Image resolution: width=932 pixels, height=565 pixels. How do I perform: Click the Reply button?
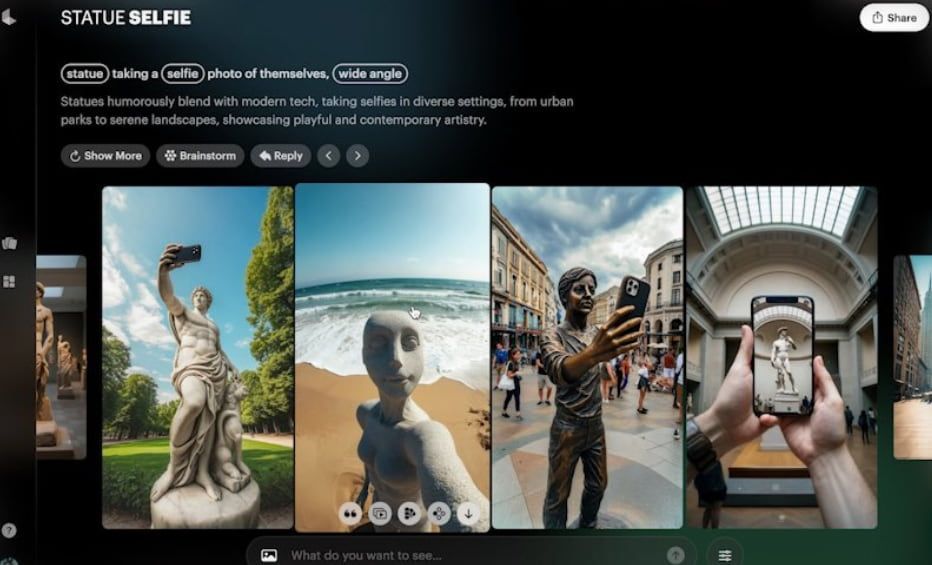pos(280,156)
